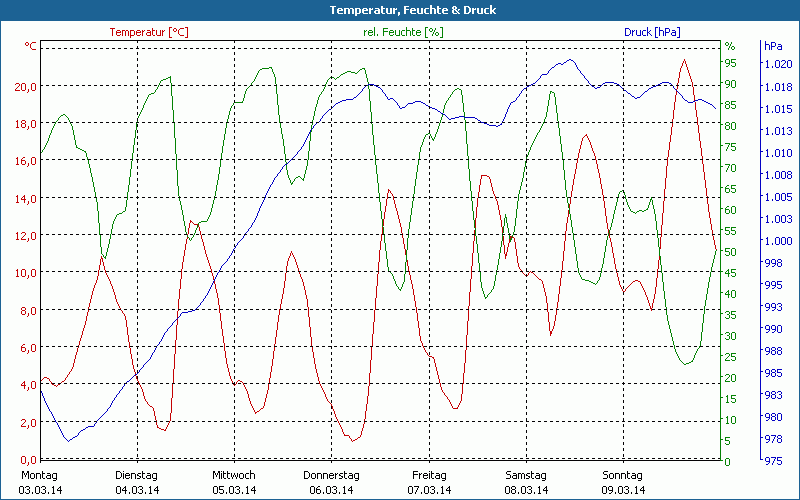Click the 95 humidity axis value
Viewport: 800px width, 500px height.
tap(731, 64)
